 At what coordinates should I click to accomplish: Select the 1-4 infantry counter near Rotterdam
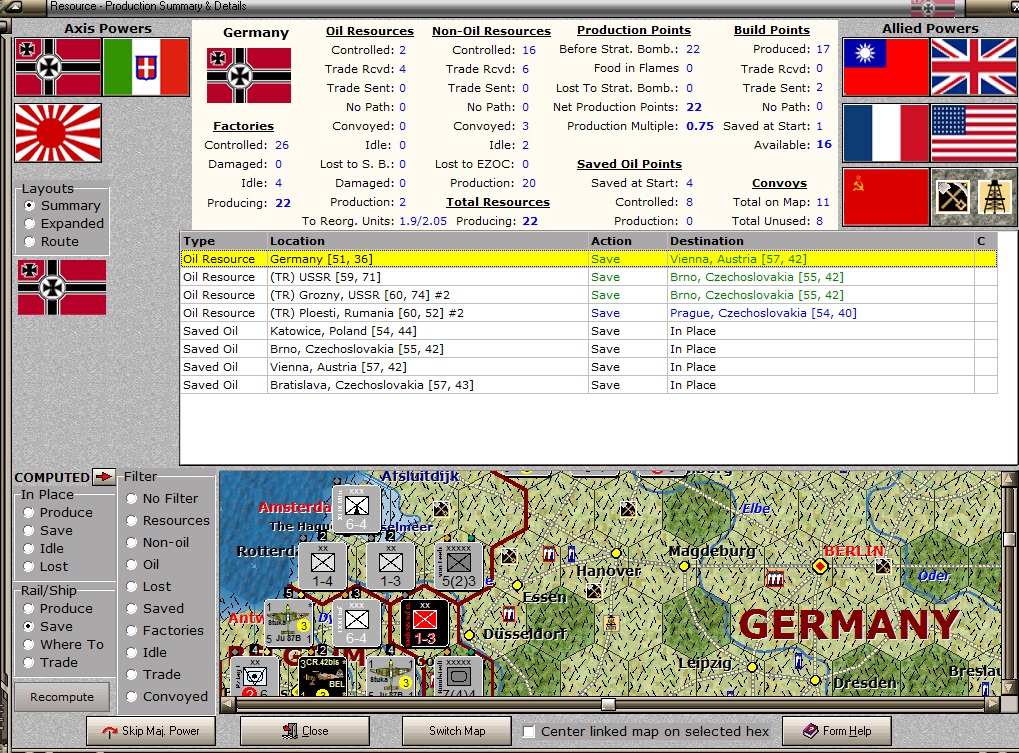(322, 567)
